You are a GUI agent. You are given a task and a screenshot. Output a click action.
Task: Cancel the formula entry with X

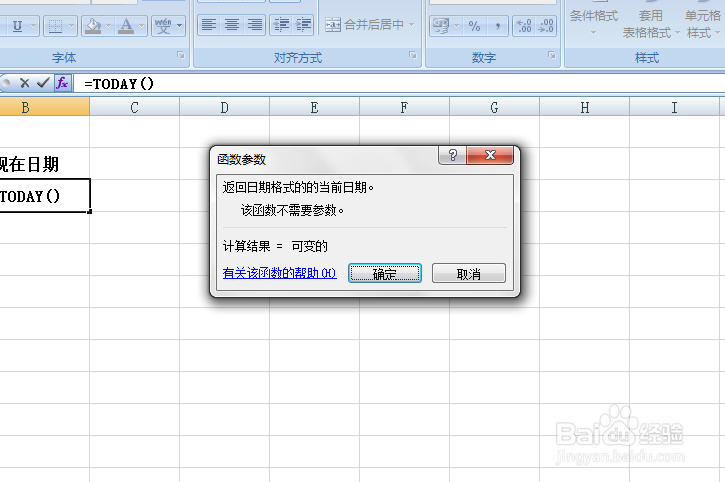point(25,83)
